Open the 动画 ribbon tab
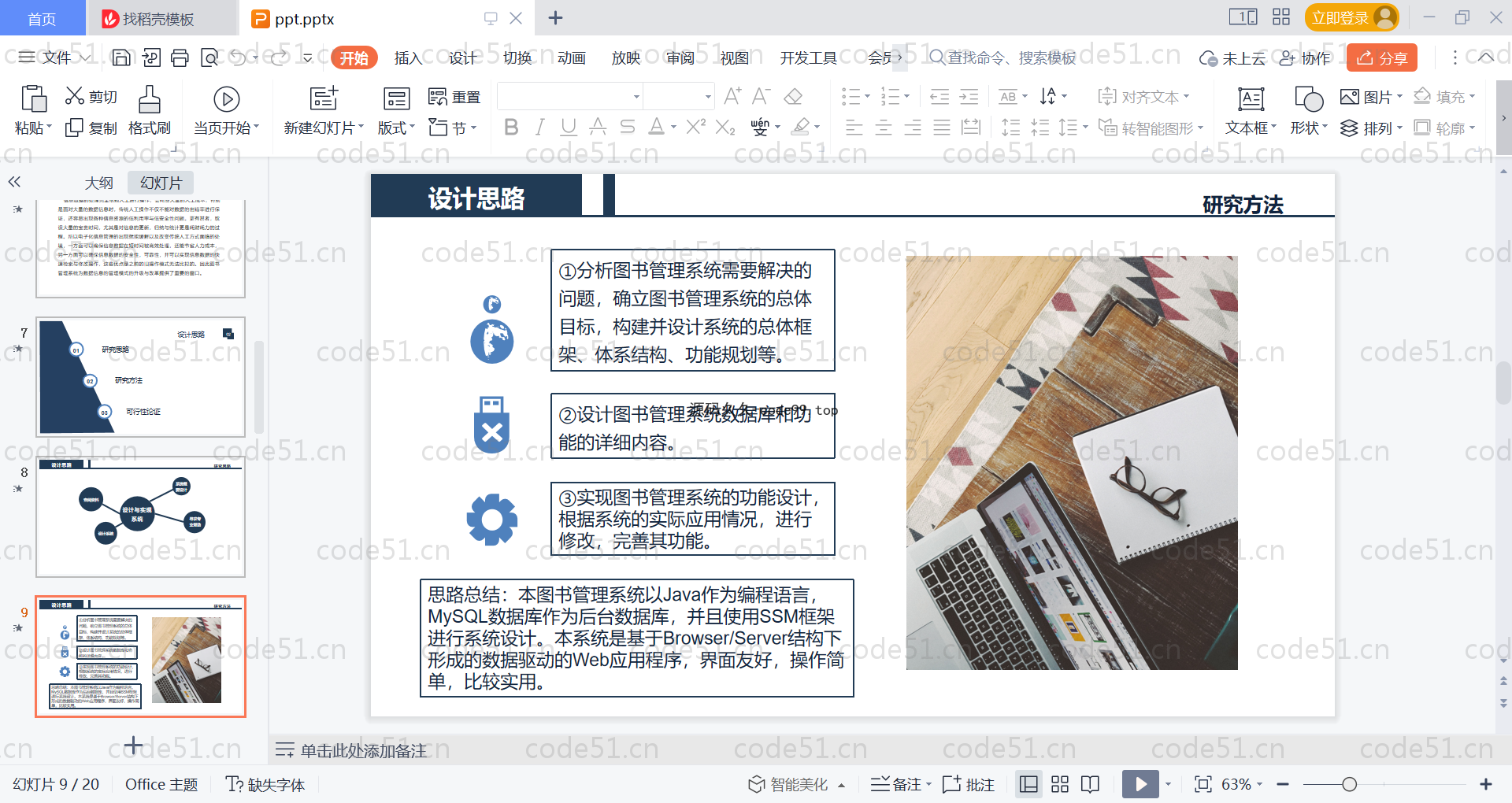Viewport: 1512px width, 803px height. pos(572,57)
